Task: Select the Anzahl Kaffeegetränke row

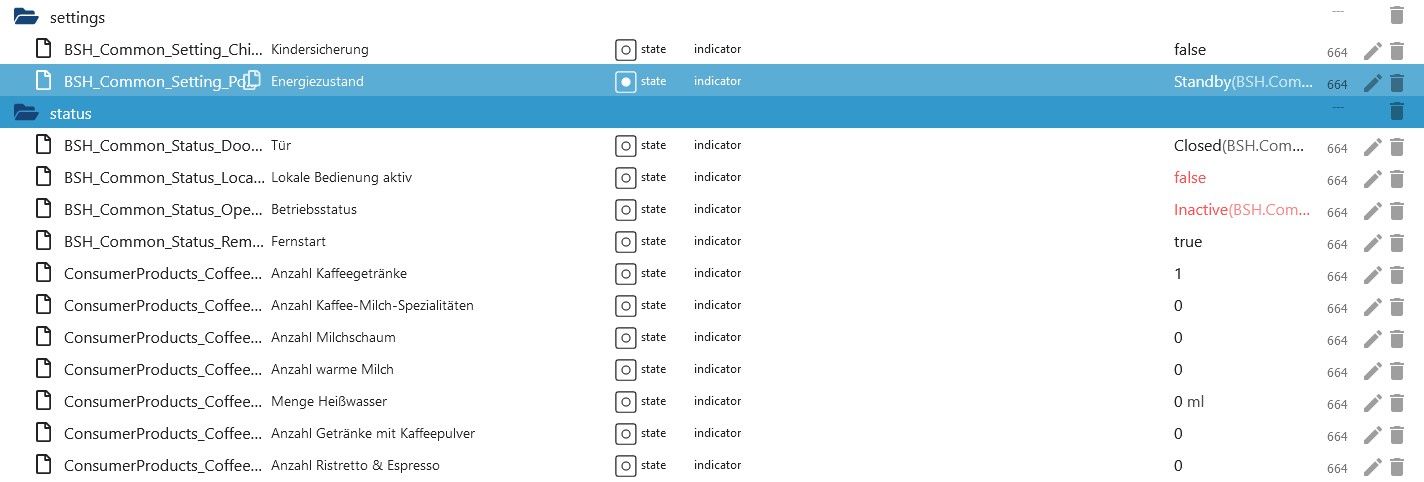Action: coord(338,273)
